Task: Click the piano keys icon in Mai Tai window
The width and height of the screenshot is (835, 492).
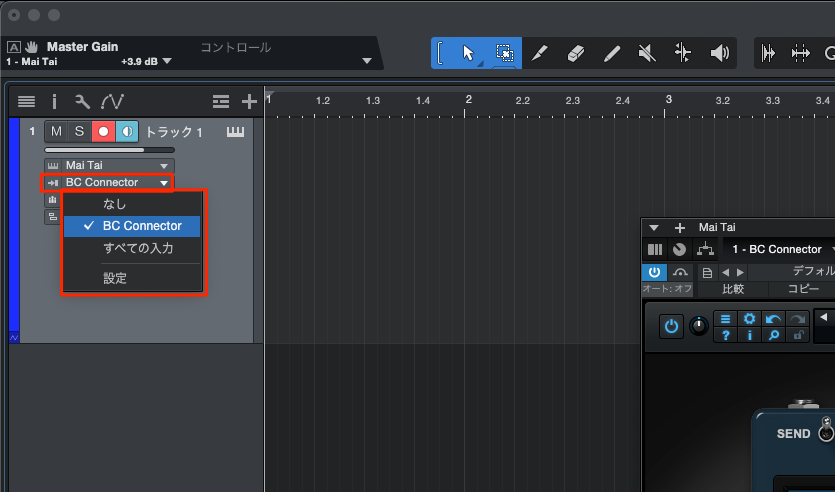Action: pos(654,249)
